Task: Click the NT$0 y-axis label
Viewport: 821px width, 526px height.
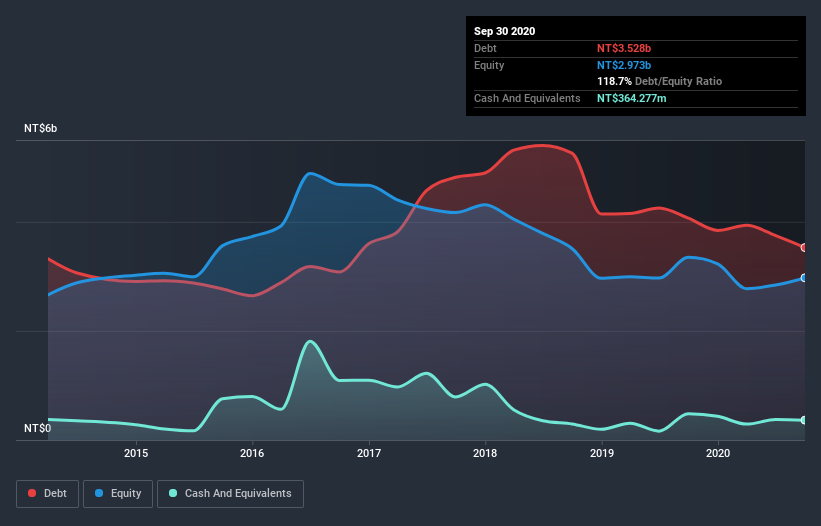Action: [x=37, y=428]
